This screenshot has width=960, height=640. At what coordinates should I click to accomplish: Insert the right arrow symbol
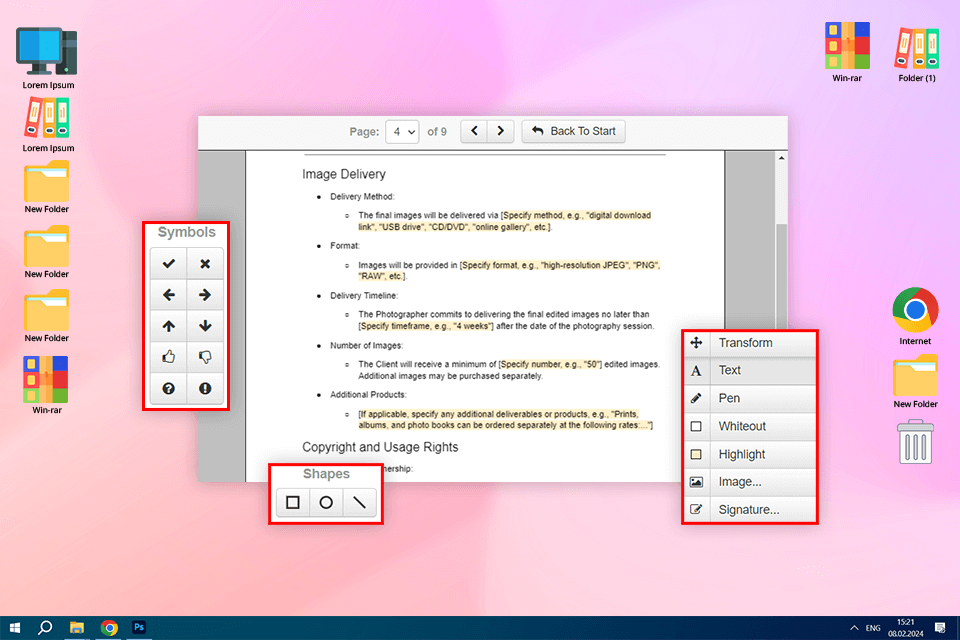[x=205, y=295]
